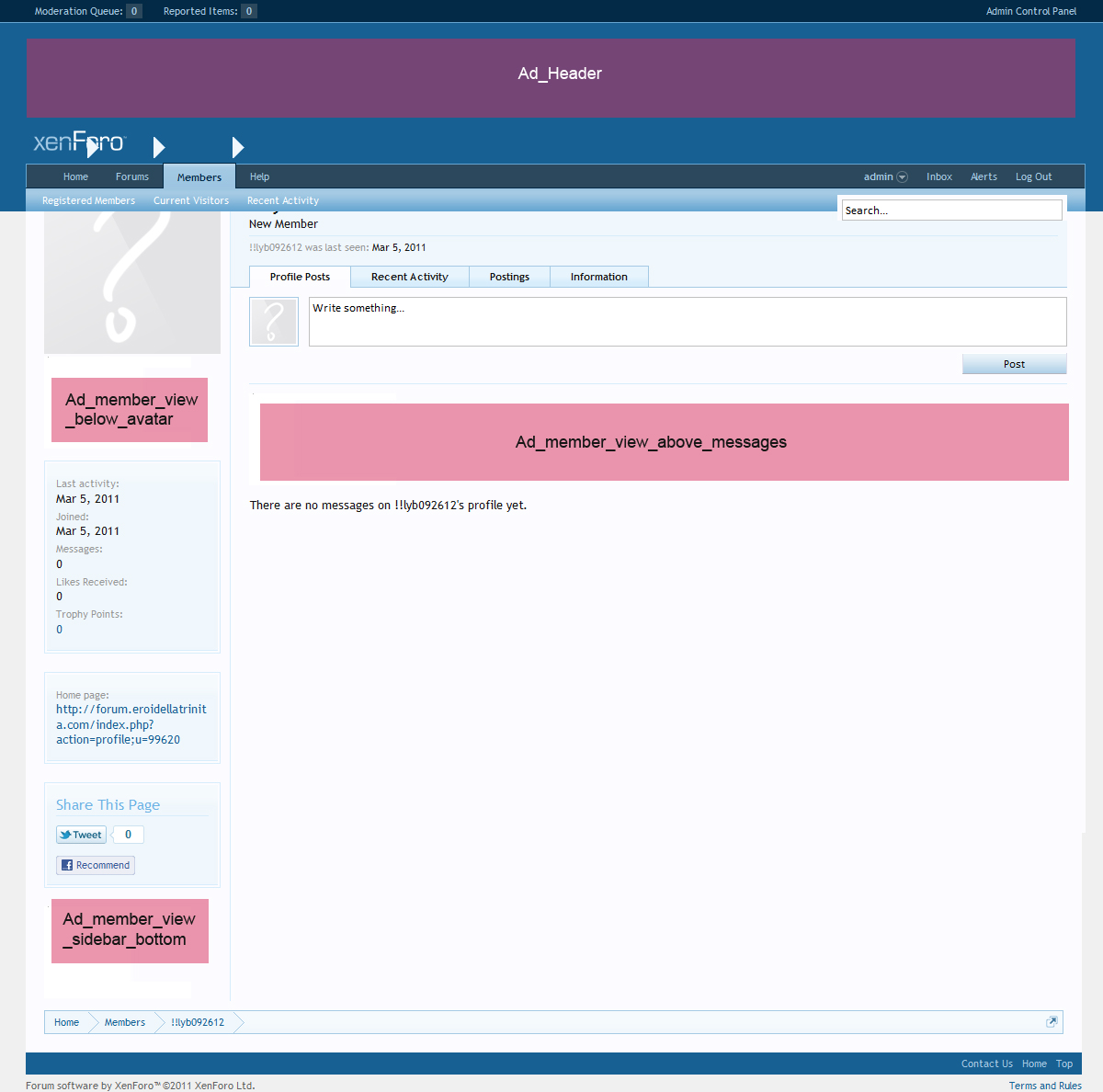
Task: Switch to the Recent Activity profile tab
Action: [409, 277]
